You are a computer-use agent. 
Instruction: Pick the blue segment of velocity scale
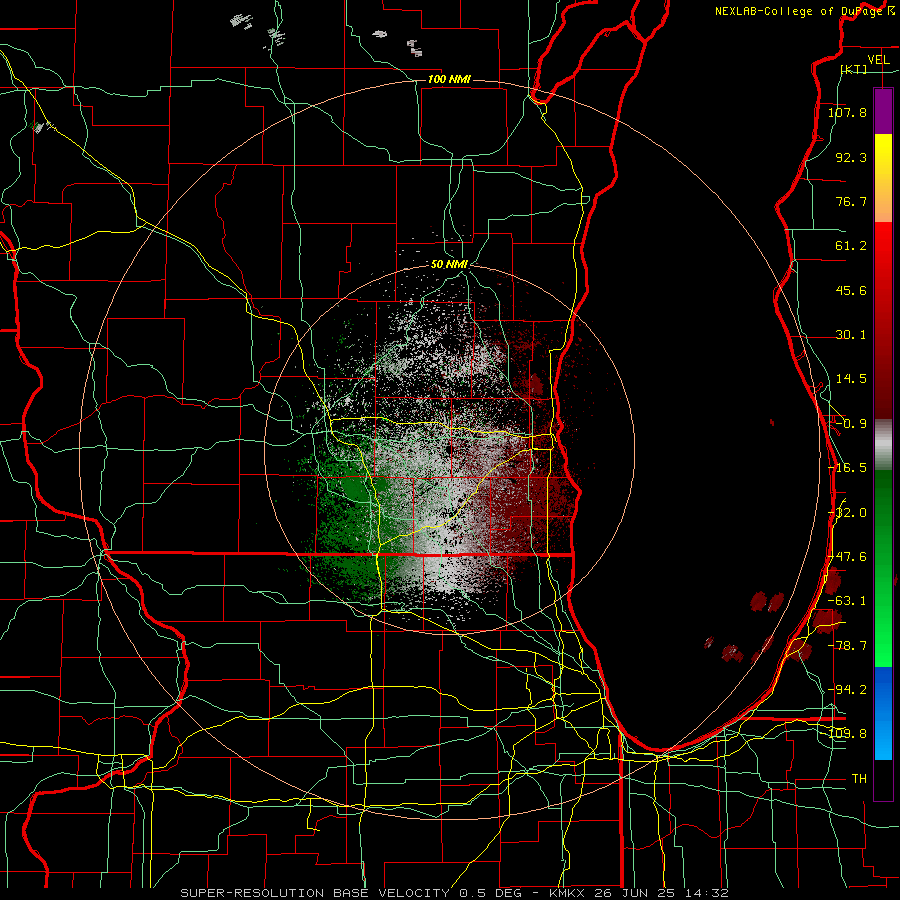(x=883, y=713)
